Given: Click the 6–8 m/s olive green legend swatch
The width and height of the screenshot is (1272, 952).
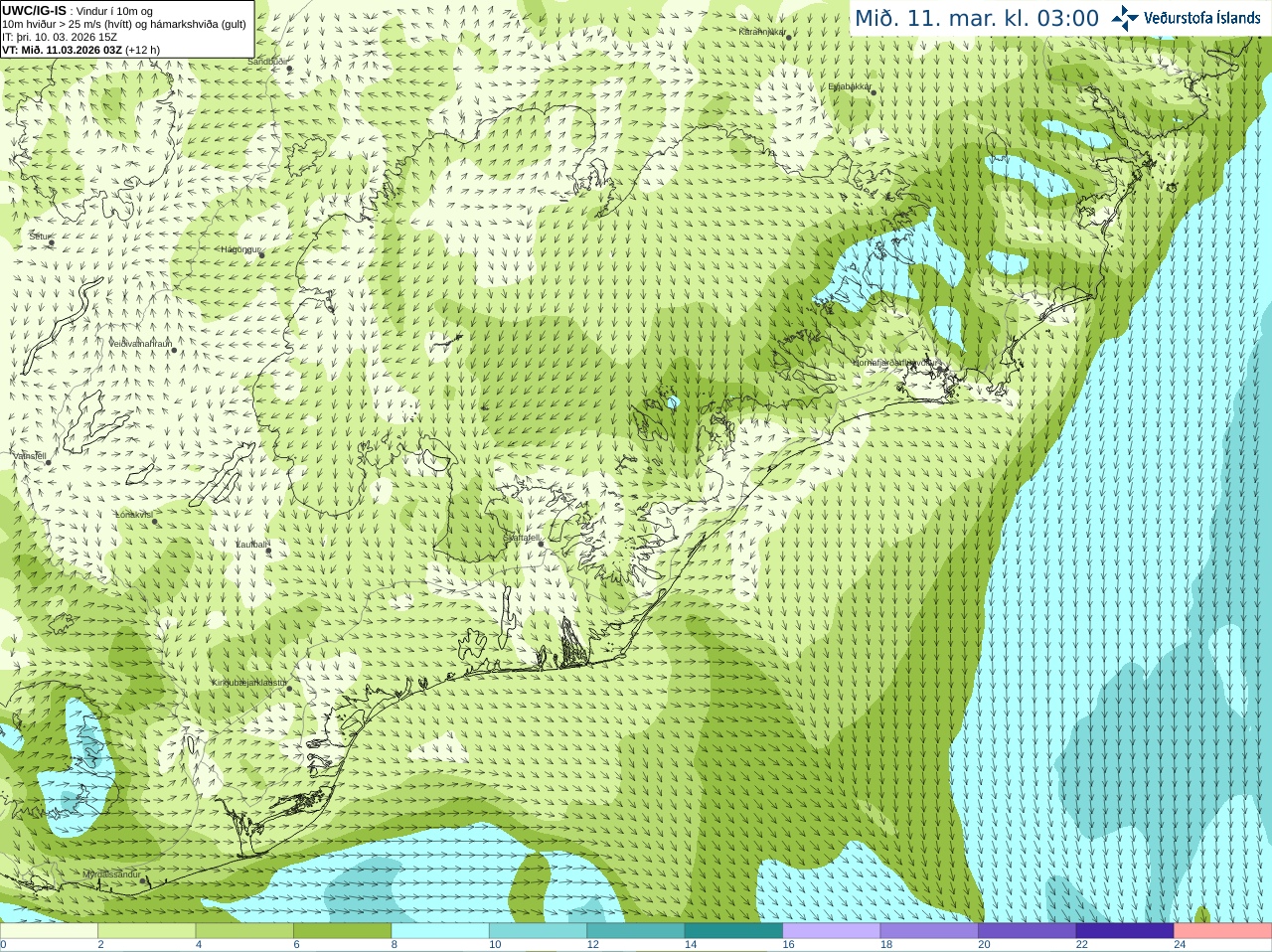Looking at the screenshot, I should 342,931.
